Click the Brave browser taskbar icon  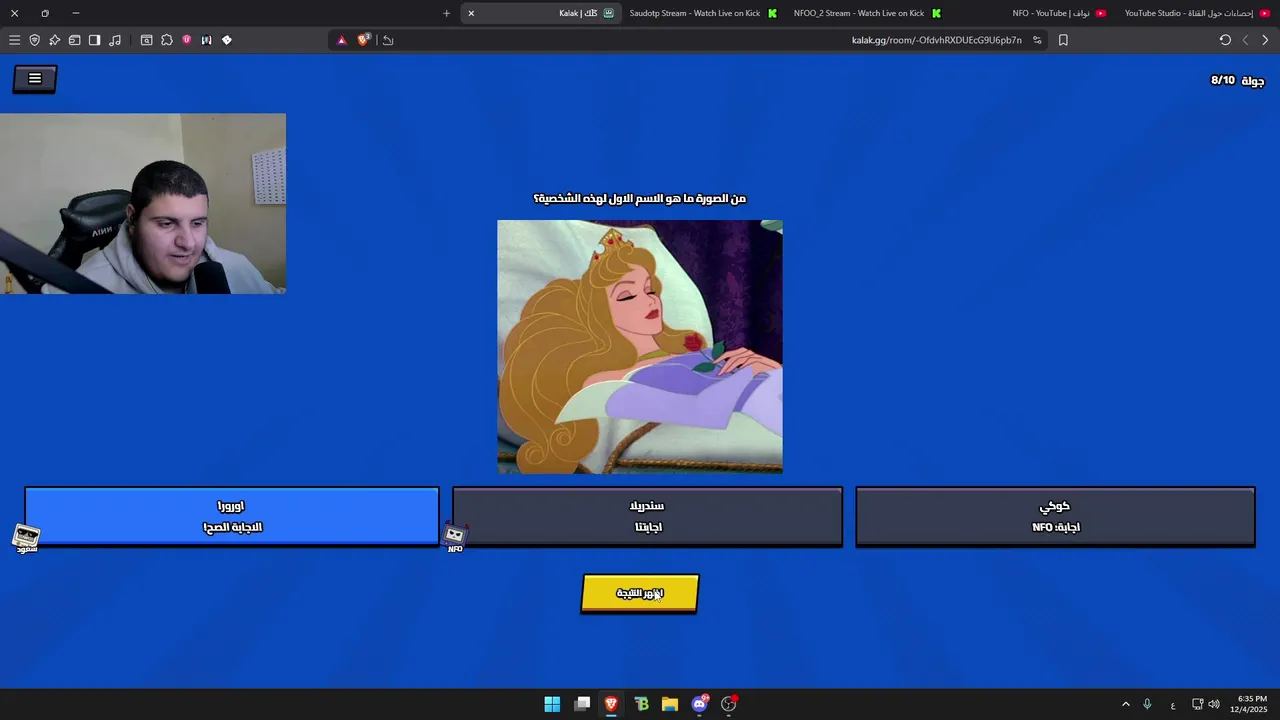[611, 704]
